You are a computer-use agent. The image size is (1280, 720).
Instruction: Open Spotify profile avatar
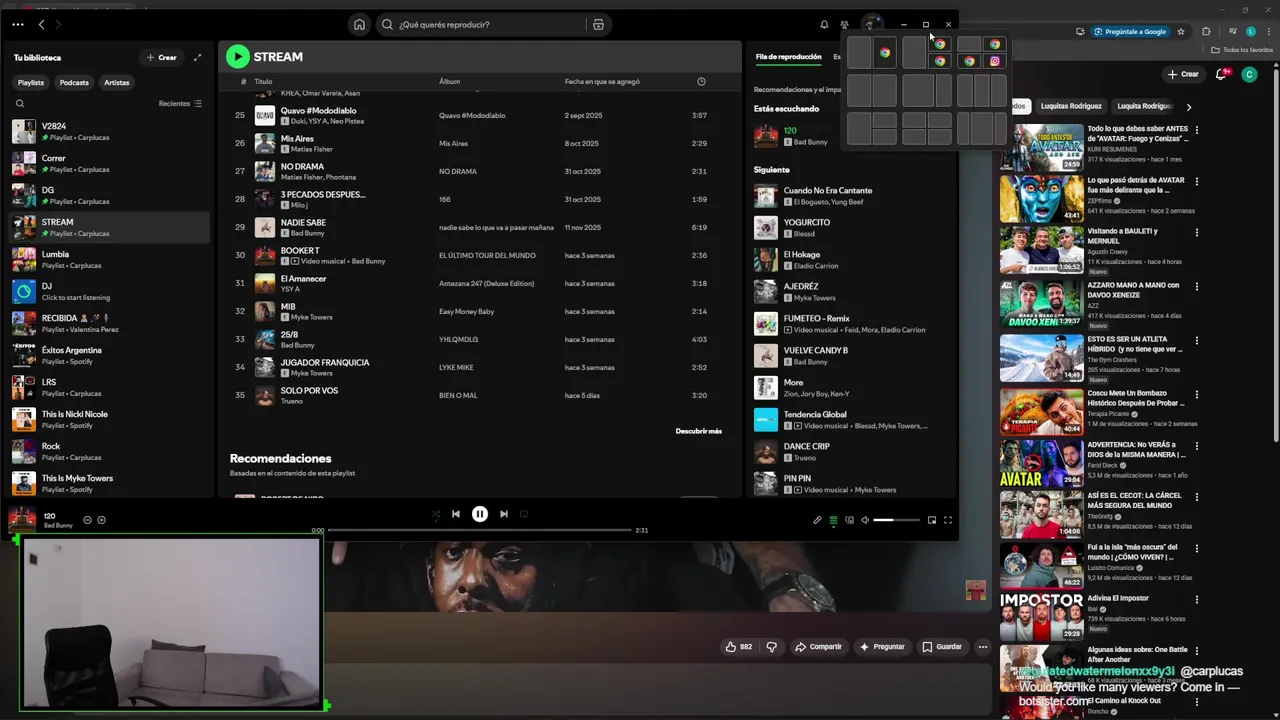[873, 24]
